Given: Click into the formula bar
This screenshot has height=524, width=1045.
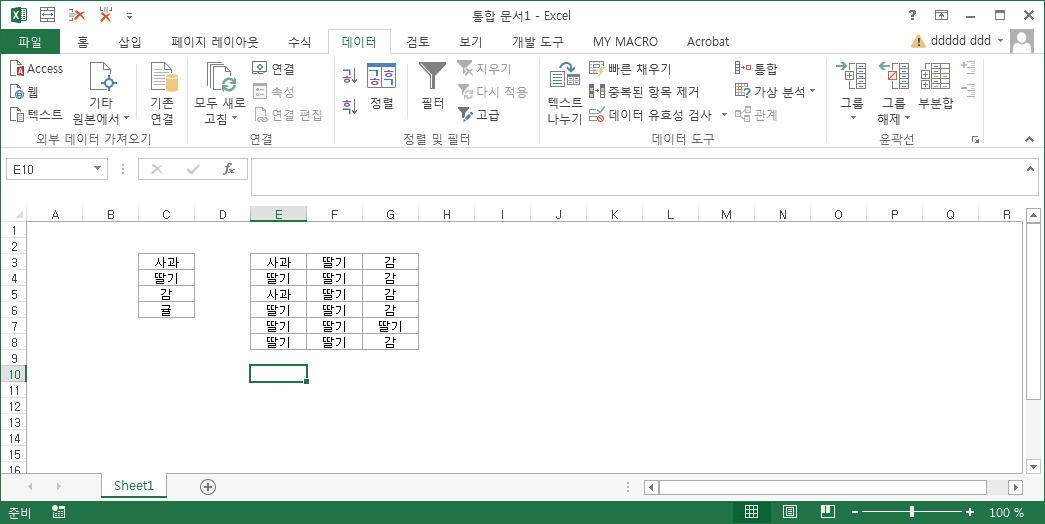Looking at the screenshot, I should (x=636, y=177).
